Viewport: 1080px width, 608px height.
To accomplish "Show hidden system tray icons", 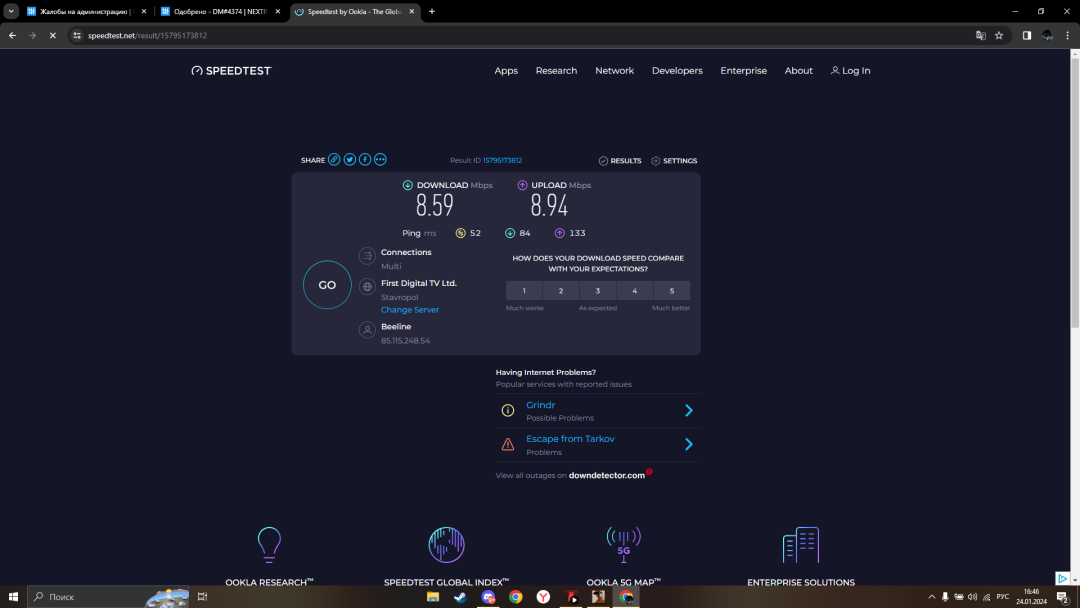I will pyautogui.click(x=932, y=597).
